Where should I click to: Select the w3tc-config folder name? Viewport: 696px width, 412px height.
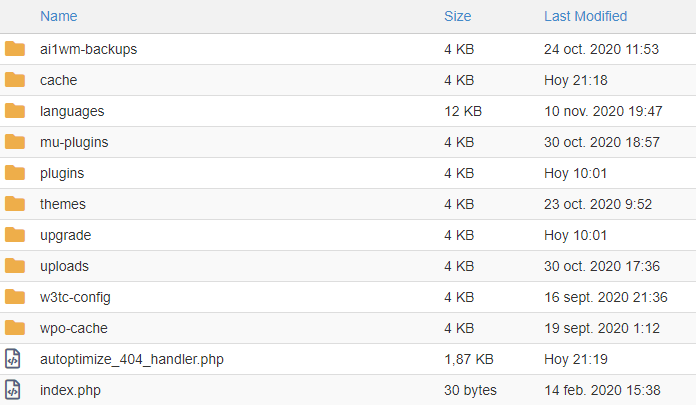[x=75, y=297]
